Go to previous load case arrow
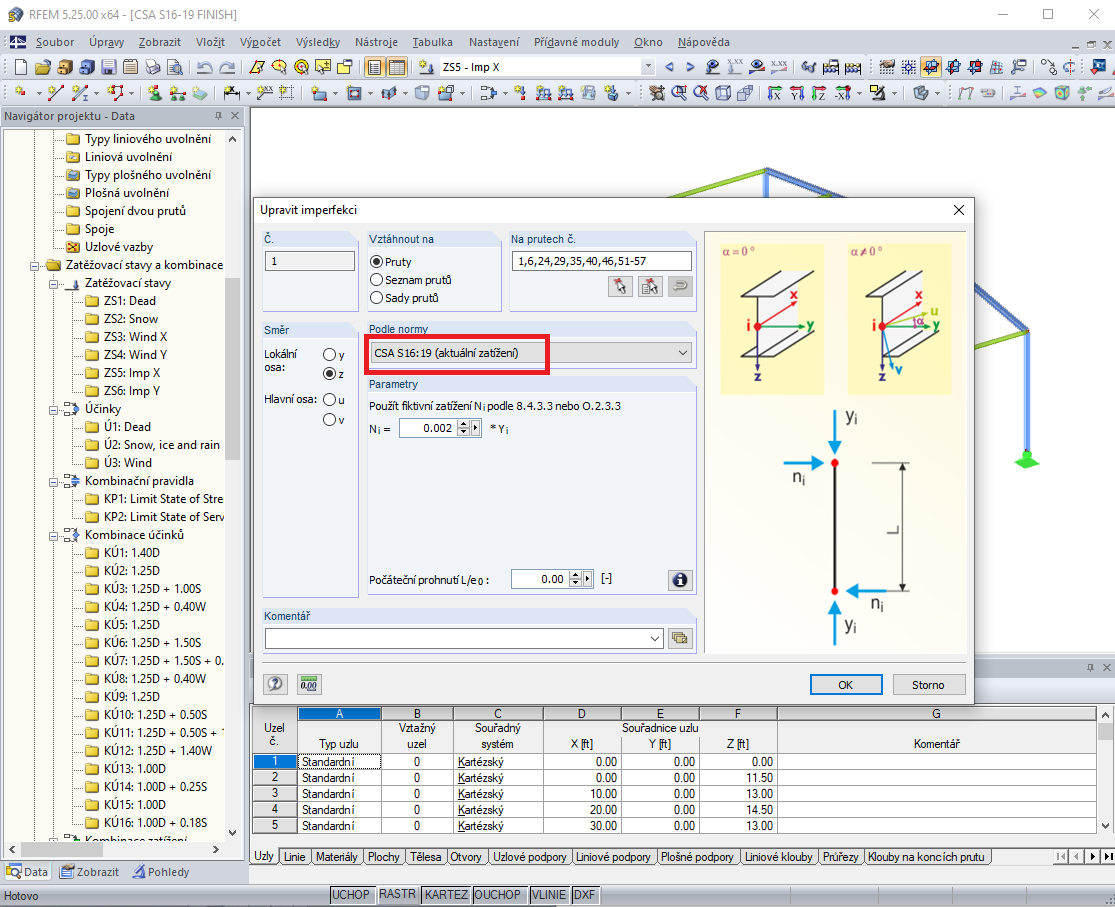 coord(669,67)
